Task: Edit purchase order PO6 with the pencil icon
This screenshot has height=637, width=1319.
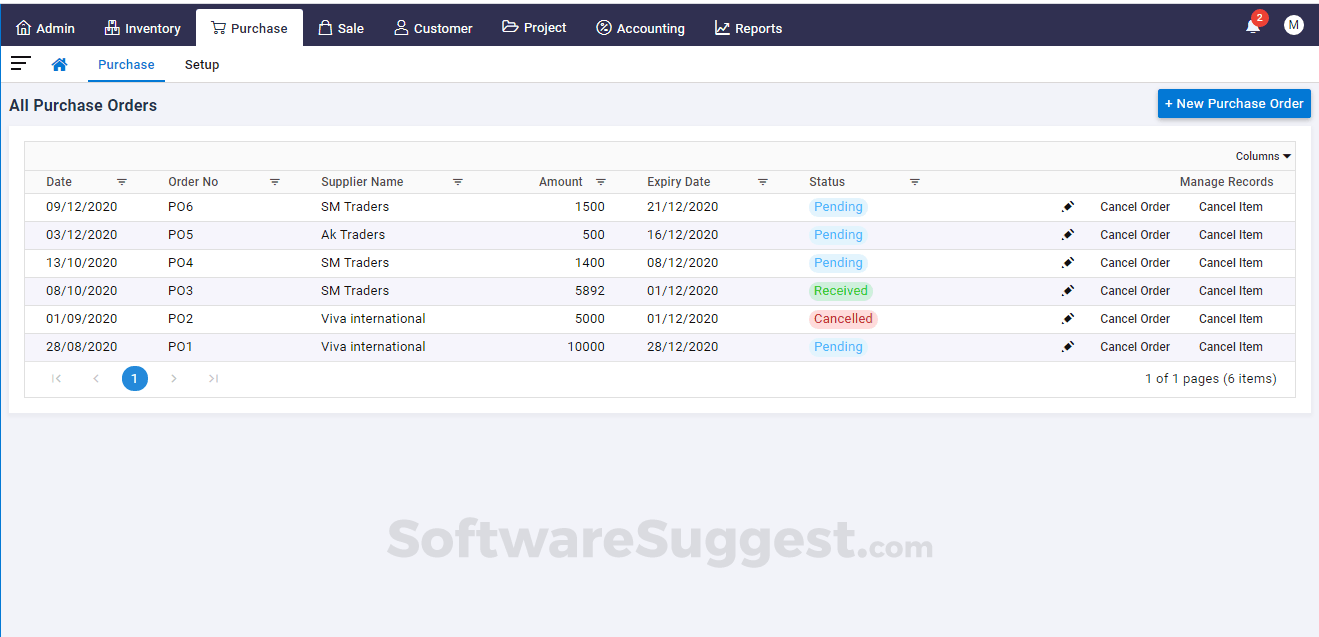Action: 1068,206
